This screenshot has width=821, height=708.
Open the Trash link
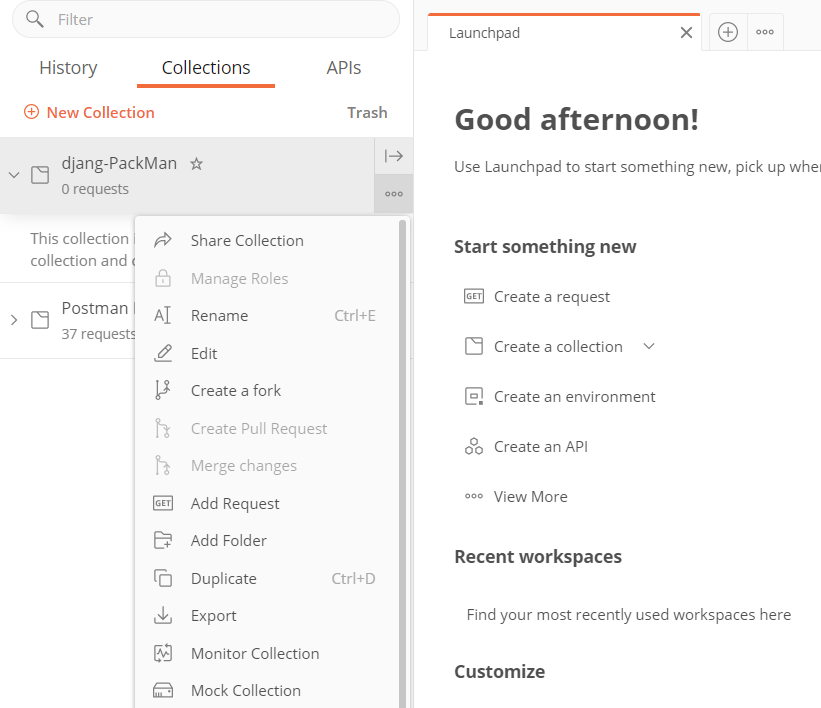367,113
